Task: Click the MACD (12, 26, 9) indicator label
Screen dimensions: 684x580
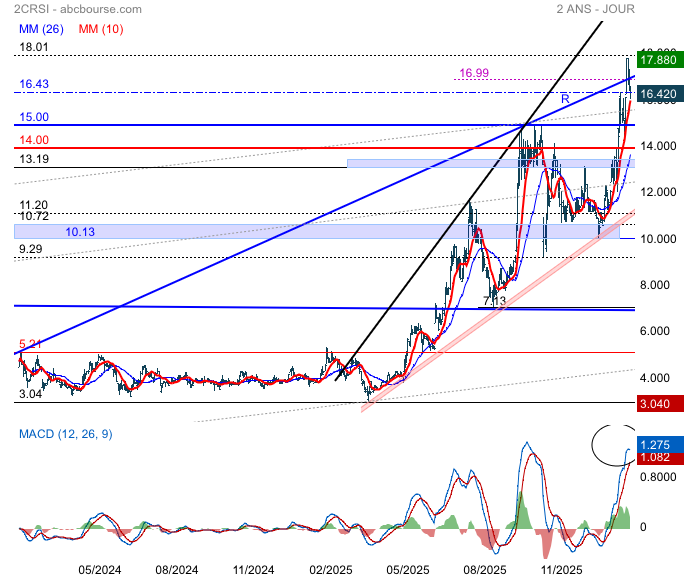Action: pyautogui.click(x=65, y=434)
